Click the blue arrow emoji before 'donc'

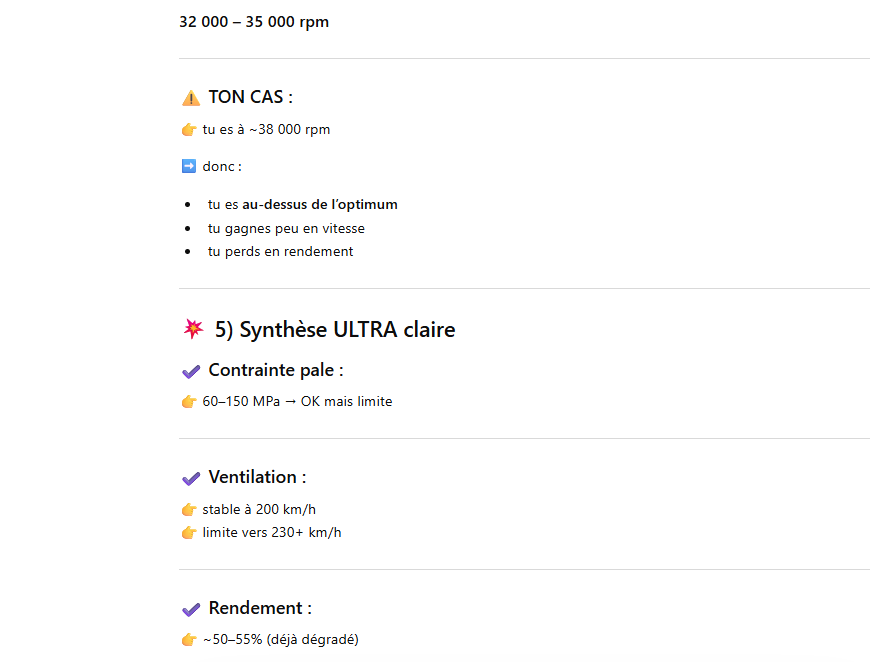(189, 166)
